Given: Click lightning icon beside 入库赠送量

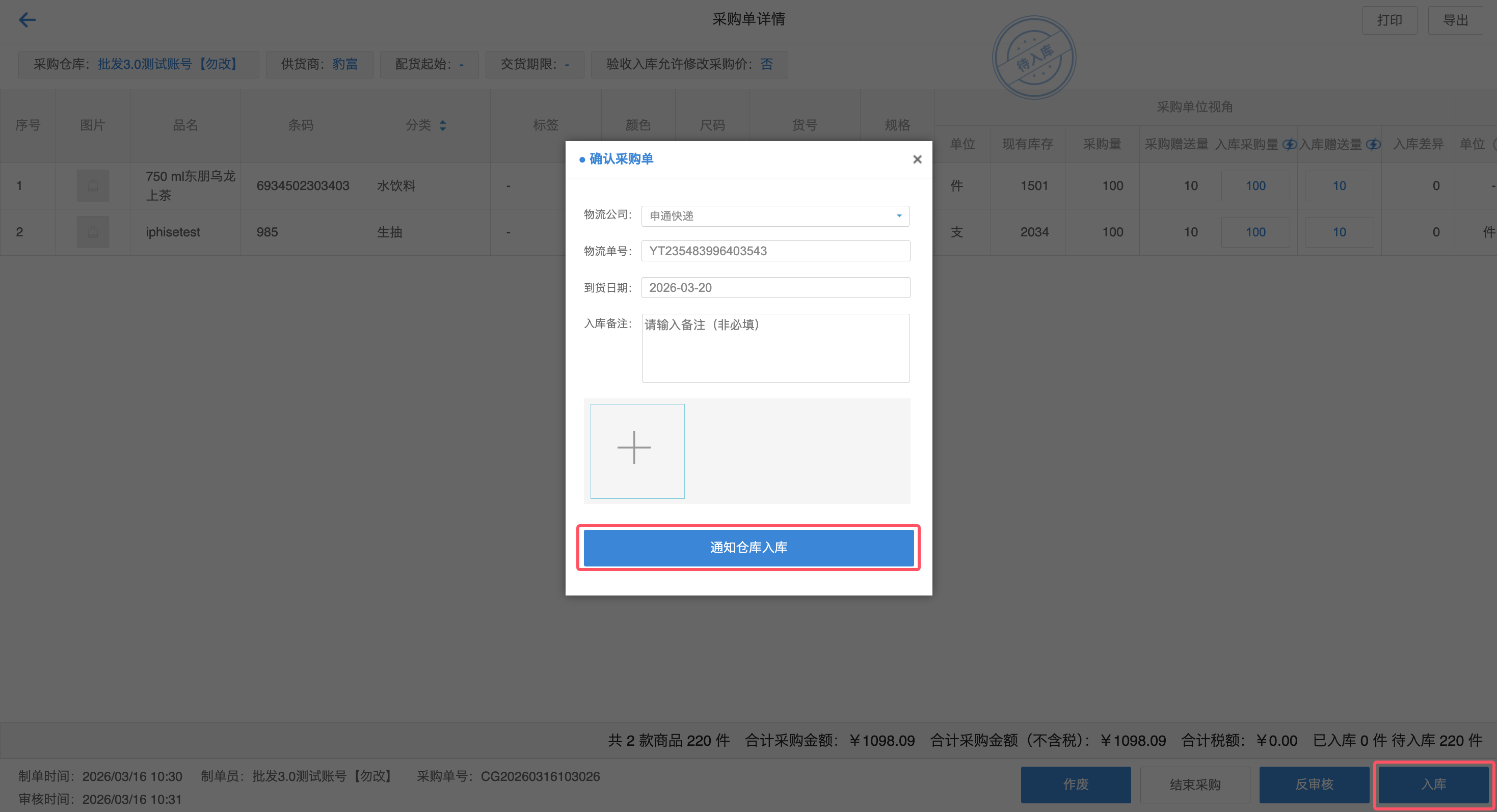Looking at the screenshot, I should (1373, 144).
